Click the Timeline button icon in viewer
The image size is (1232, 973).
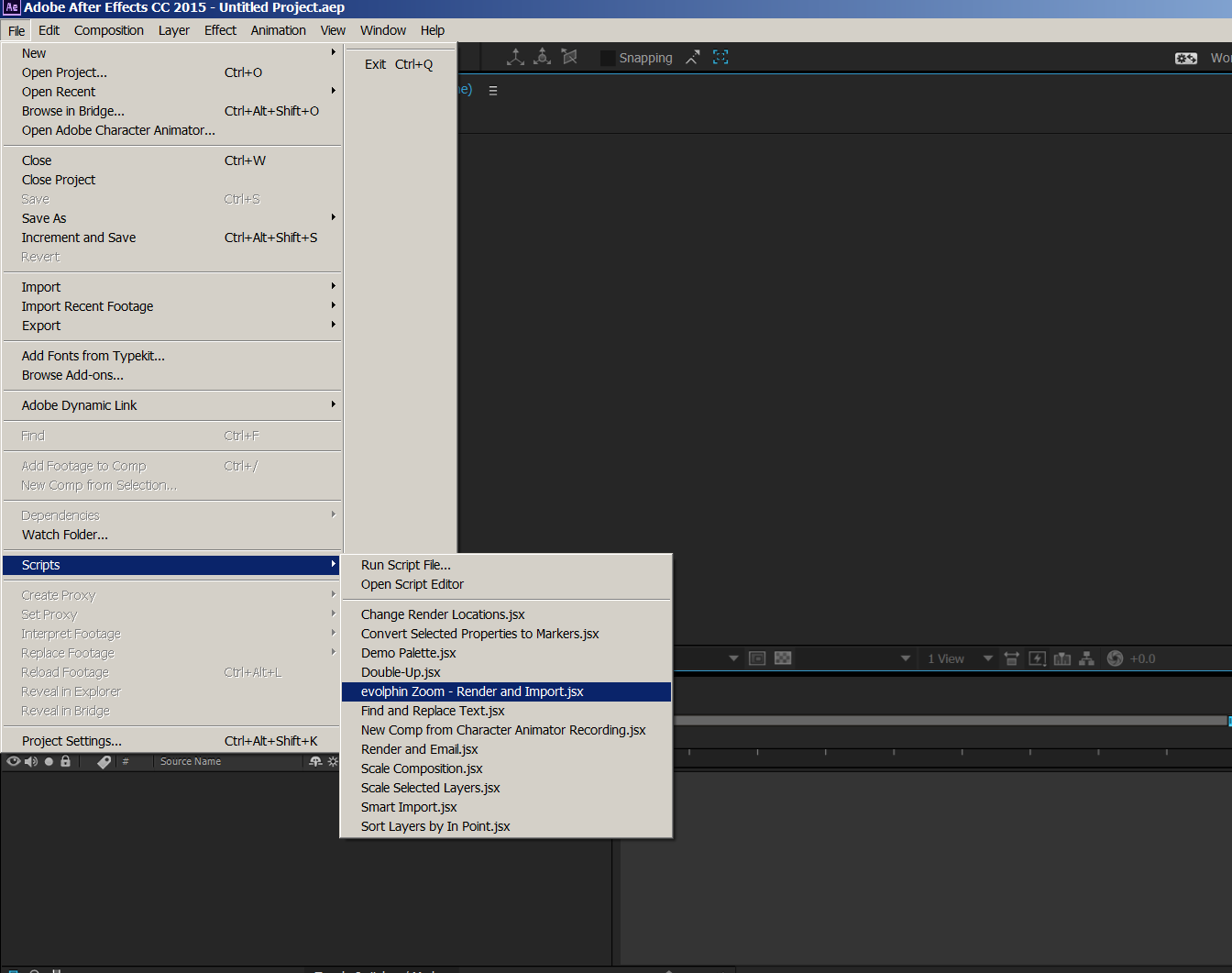(1062, 658)
